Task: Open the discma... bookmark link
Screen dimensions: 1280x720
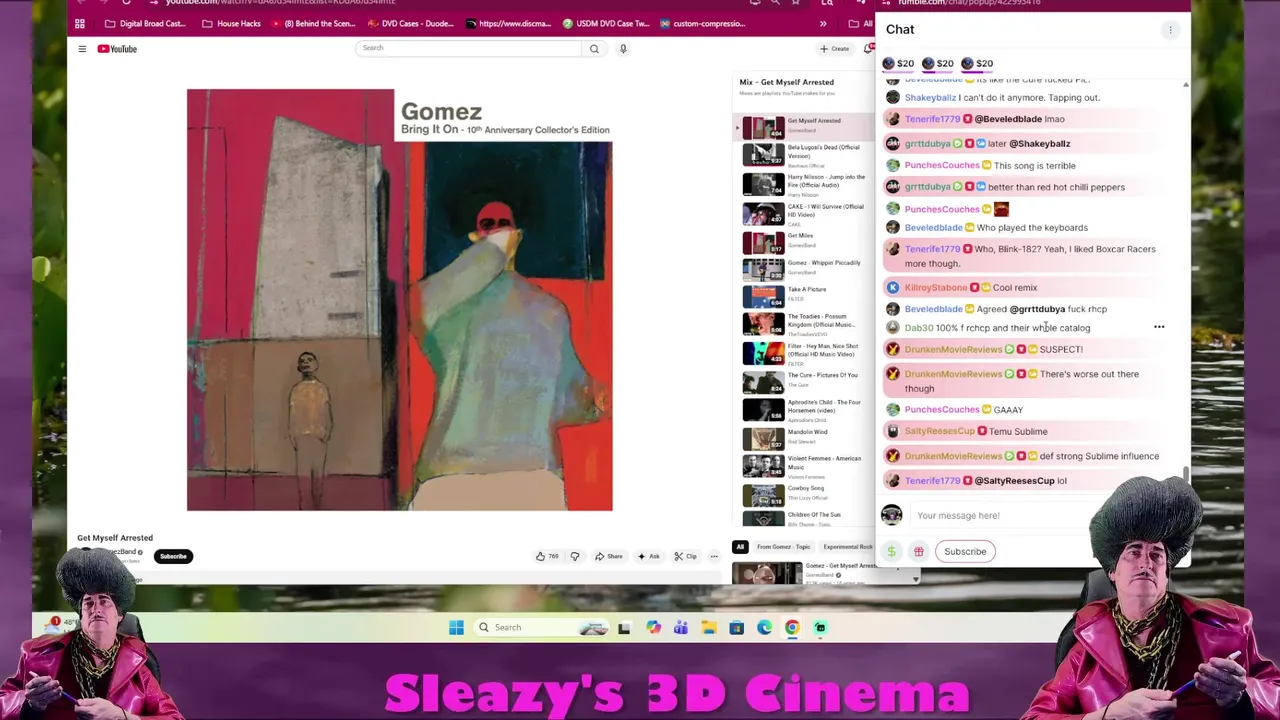Action: tap(507, 23)
